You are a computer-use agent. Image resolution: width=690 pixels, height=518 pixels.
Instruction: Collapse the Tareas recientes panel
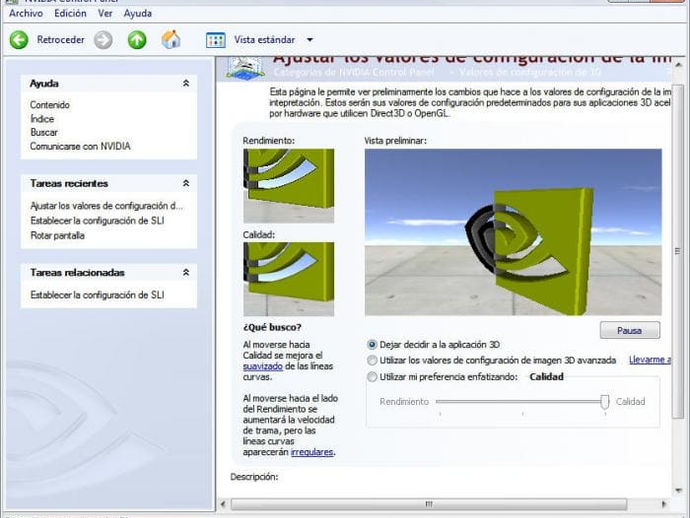tap(186, 183)
